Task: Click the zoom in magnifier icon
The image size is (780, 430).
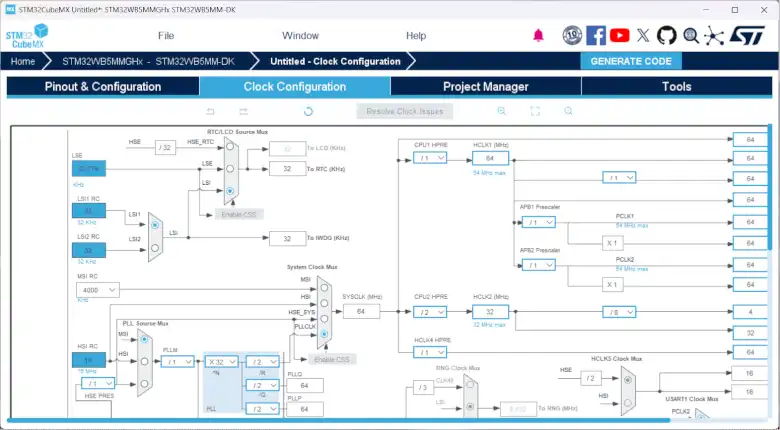Action: pyautogui.click(x=502, y=111)
